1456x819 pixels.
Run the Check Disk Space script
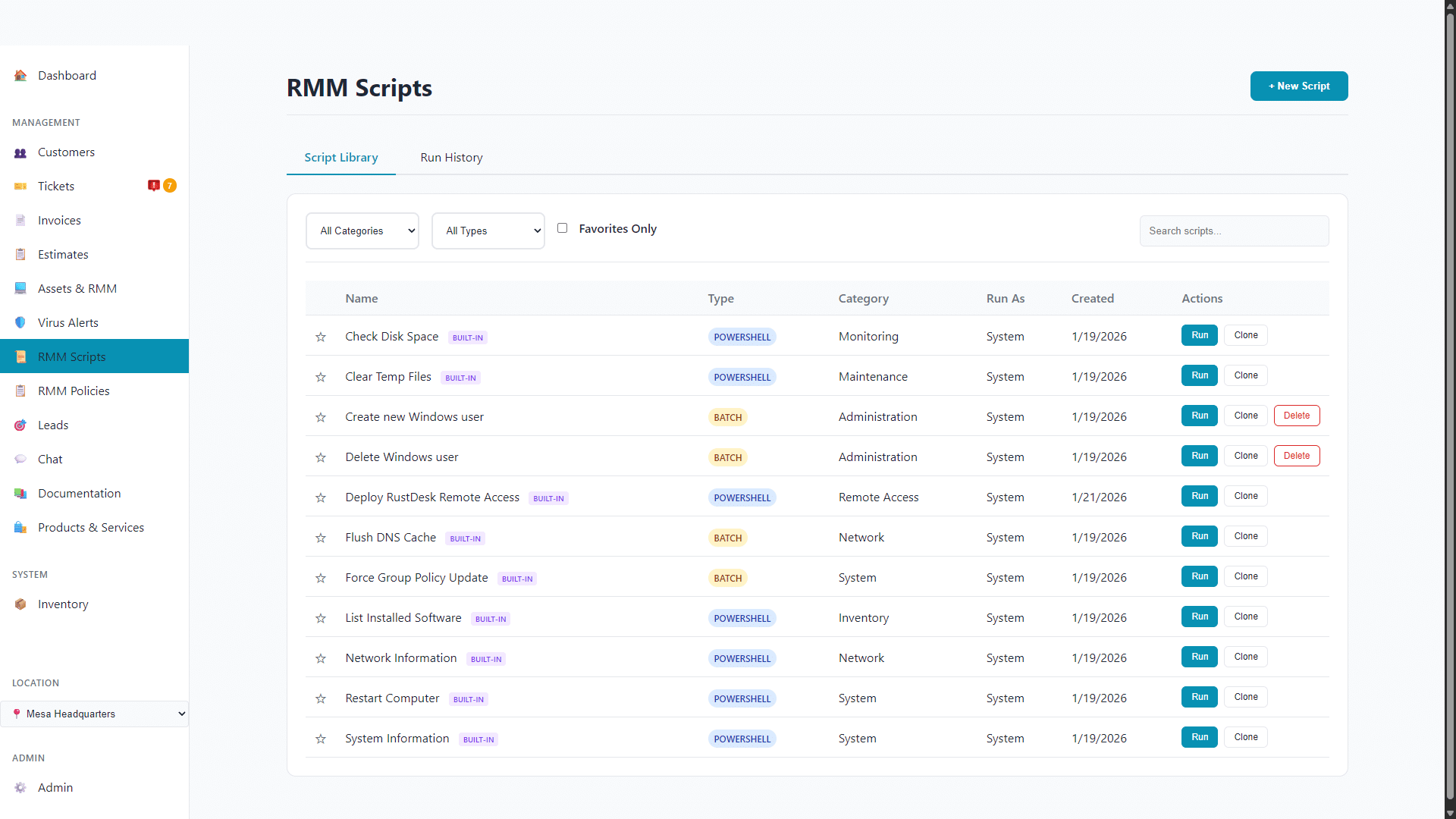pos(1200,335)
